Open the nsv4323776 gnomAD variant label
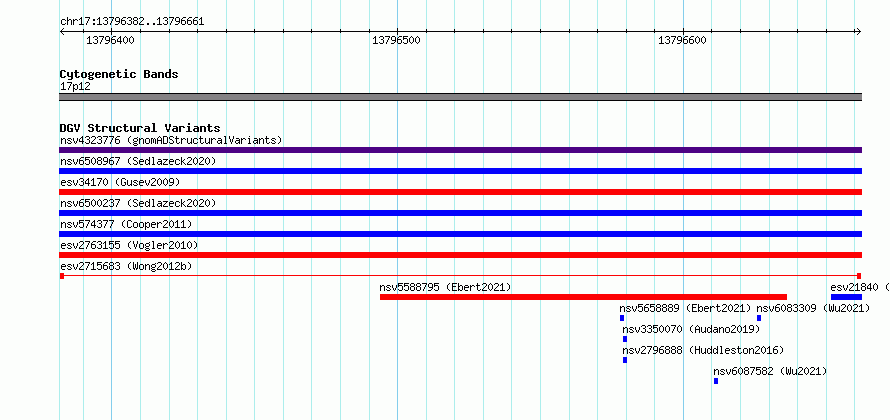 171,140
